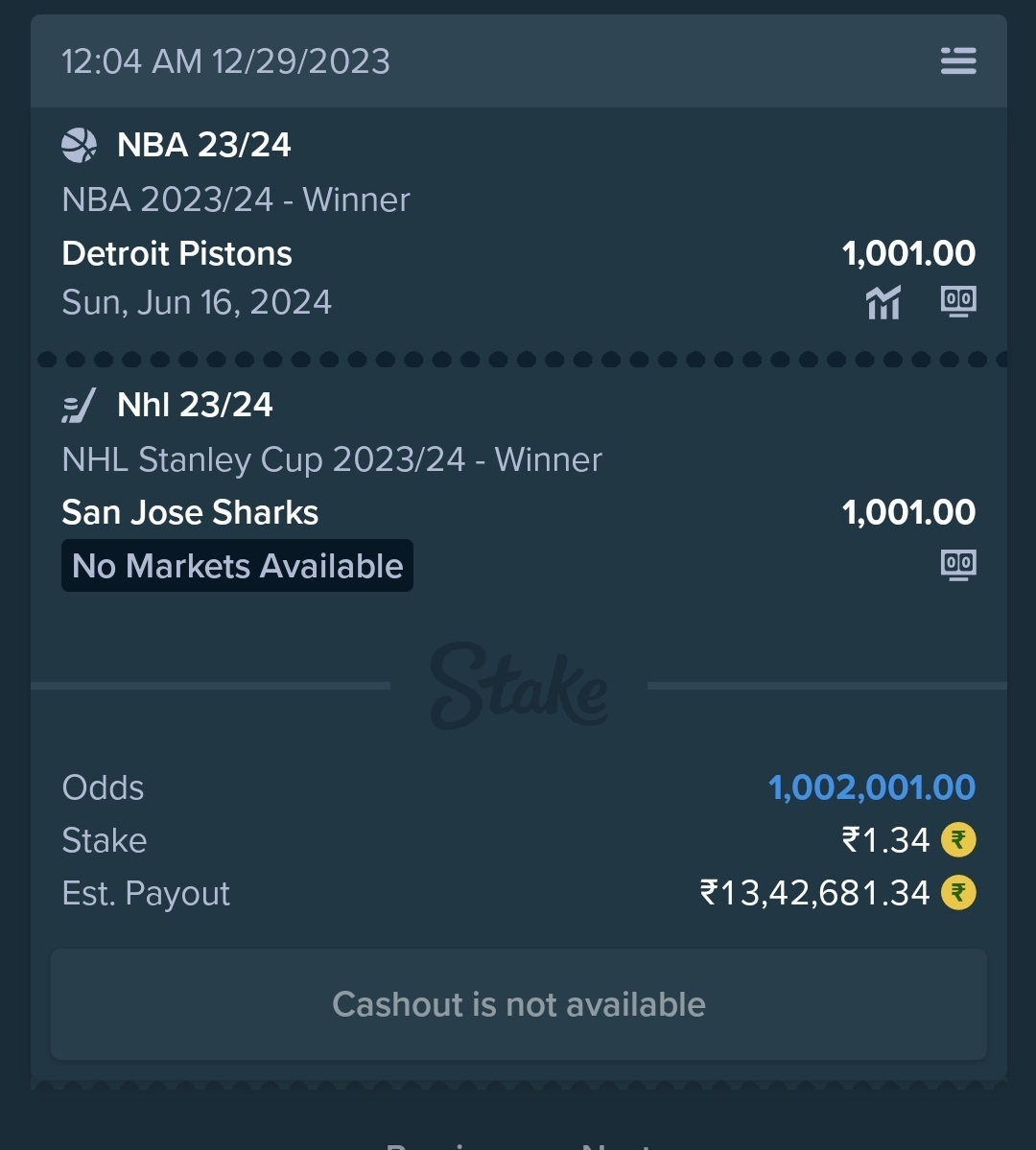Select the Detroit Pistons selection
The image size is (1036, 1150).
click(177, 254)
